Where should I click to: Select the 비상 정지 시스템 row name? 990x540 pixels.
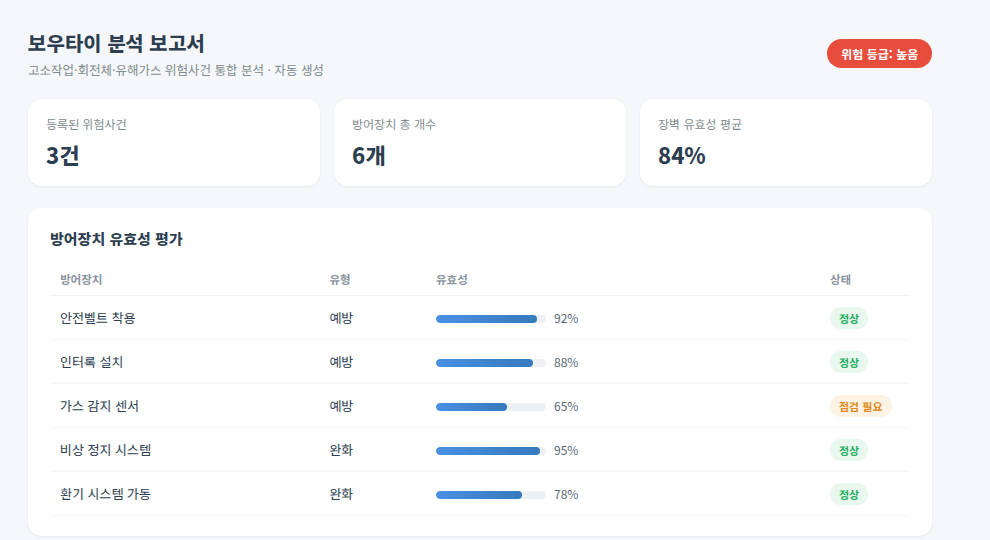point(105,450)
